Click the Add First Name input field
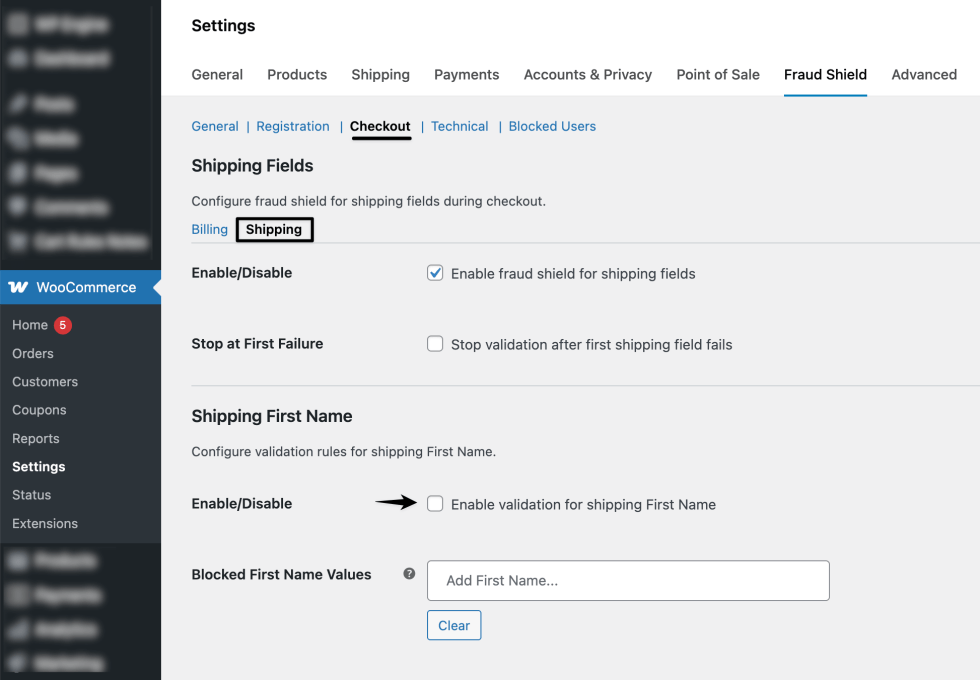The height and width of the screenshot is (680, 980). [627, 580]
